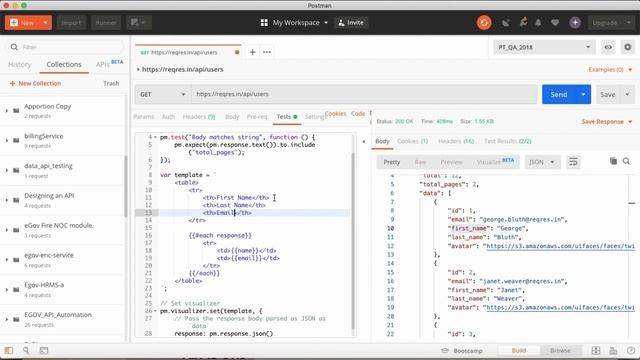This screenshot has width=640, height=360.
Task: Click the collections sidebar scrollbar
Action: click(x=126, y=186)
